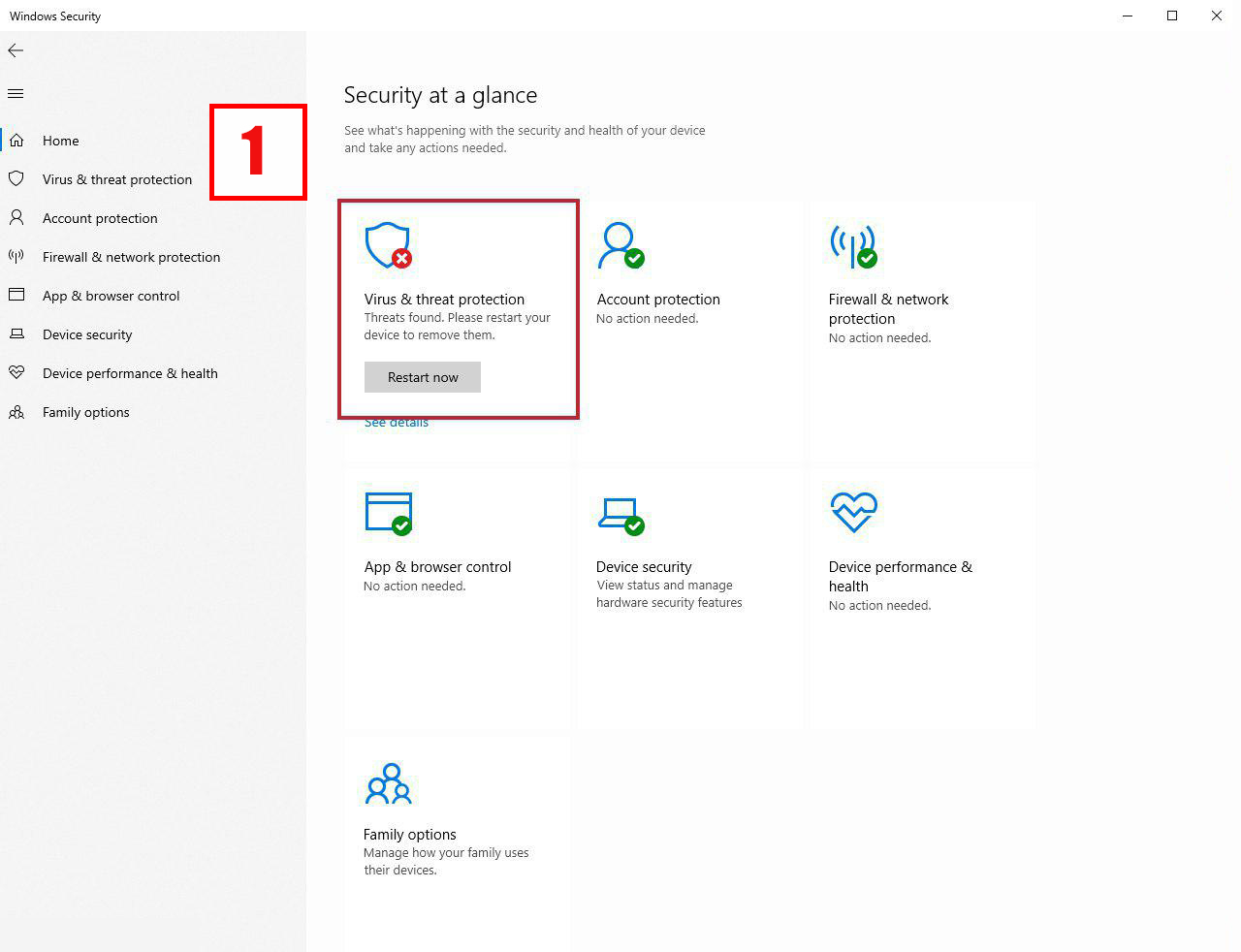Click the Firewall & network tile icon
Screen dimensions: 1241x952
(853, 246)
